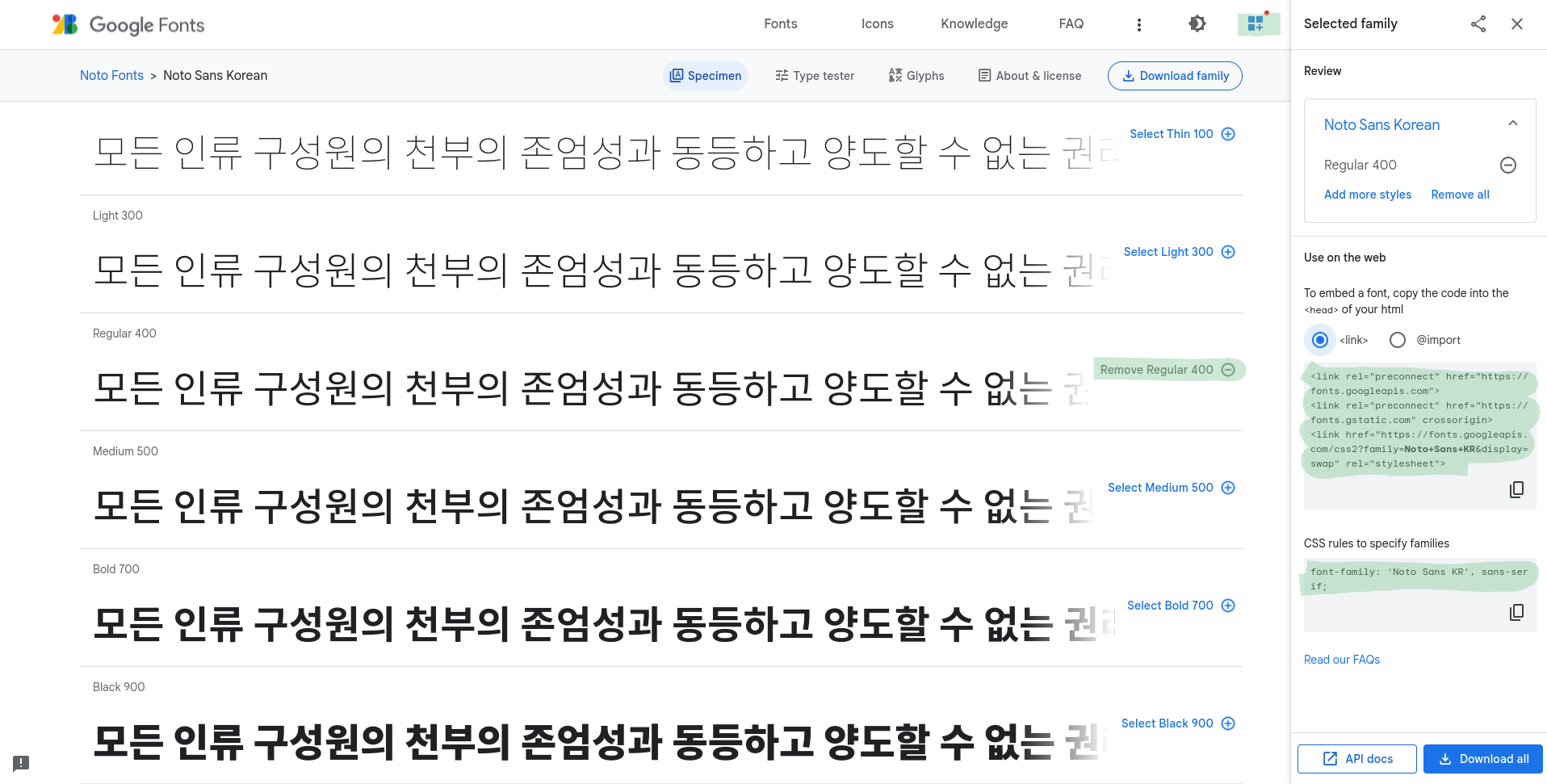Open the Icons menu
The width and height of the screenshot is (1547, 784).
pos(878,24)
